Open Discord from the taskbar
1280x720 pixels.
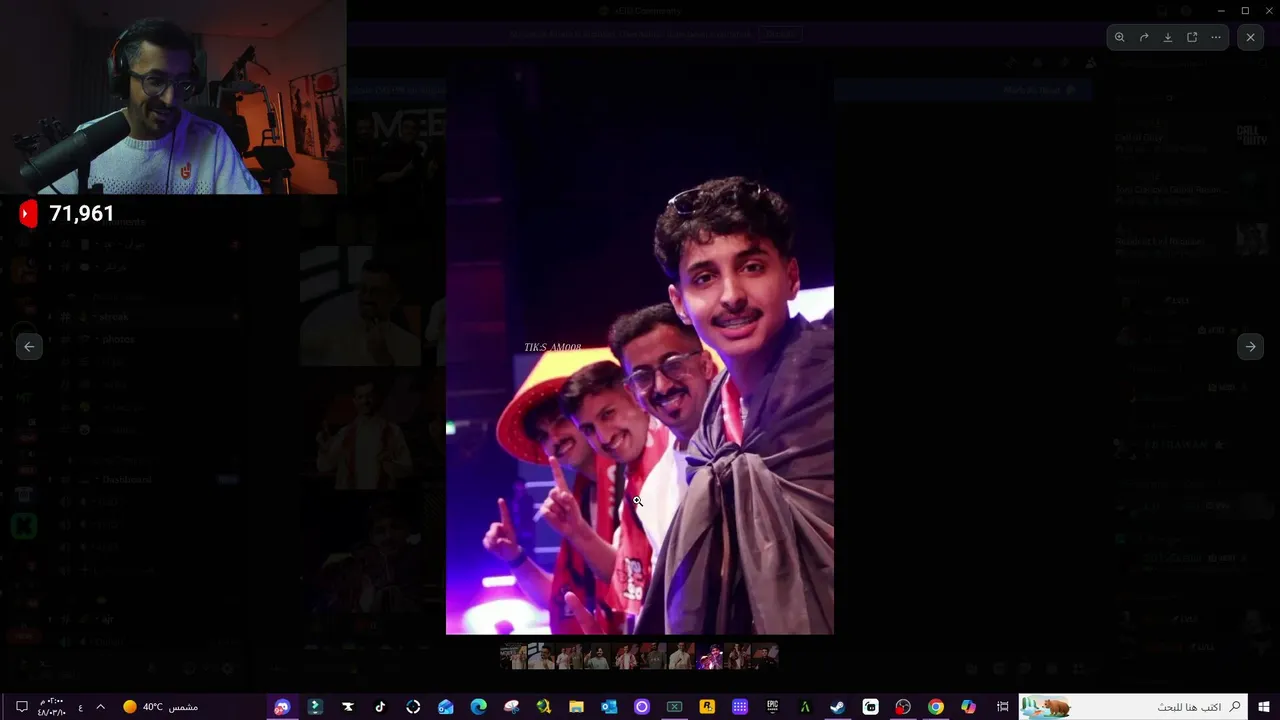click(282, 707)
